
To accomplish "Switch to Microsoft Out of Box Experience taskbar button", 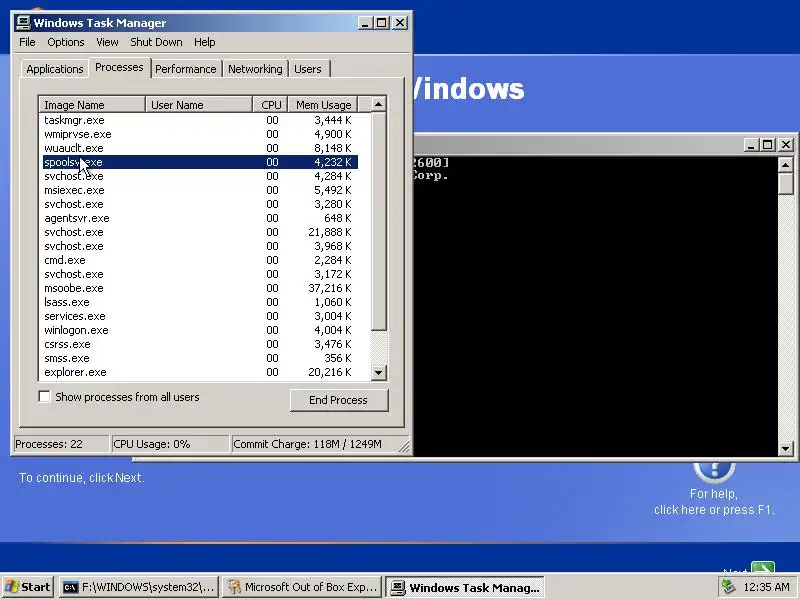I will (x=303, y=587).
